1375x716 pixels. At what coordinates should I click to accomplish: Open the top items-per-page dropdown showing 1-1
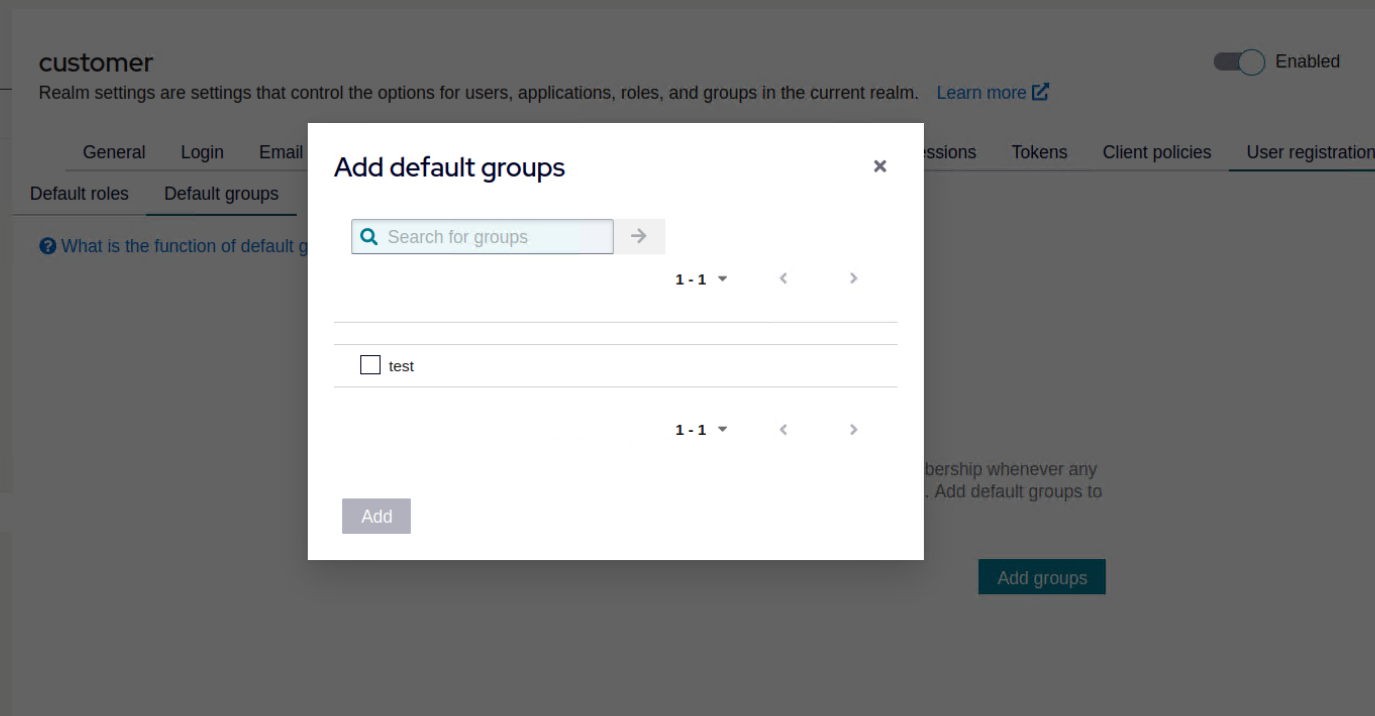[700, 278]
